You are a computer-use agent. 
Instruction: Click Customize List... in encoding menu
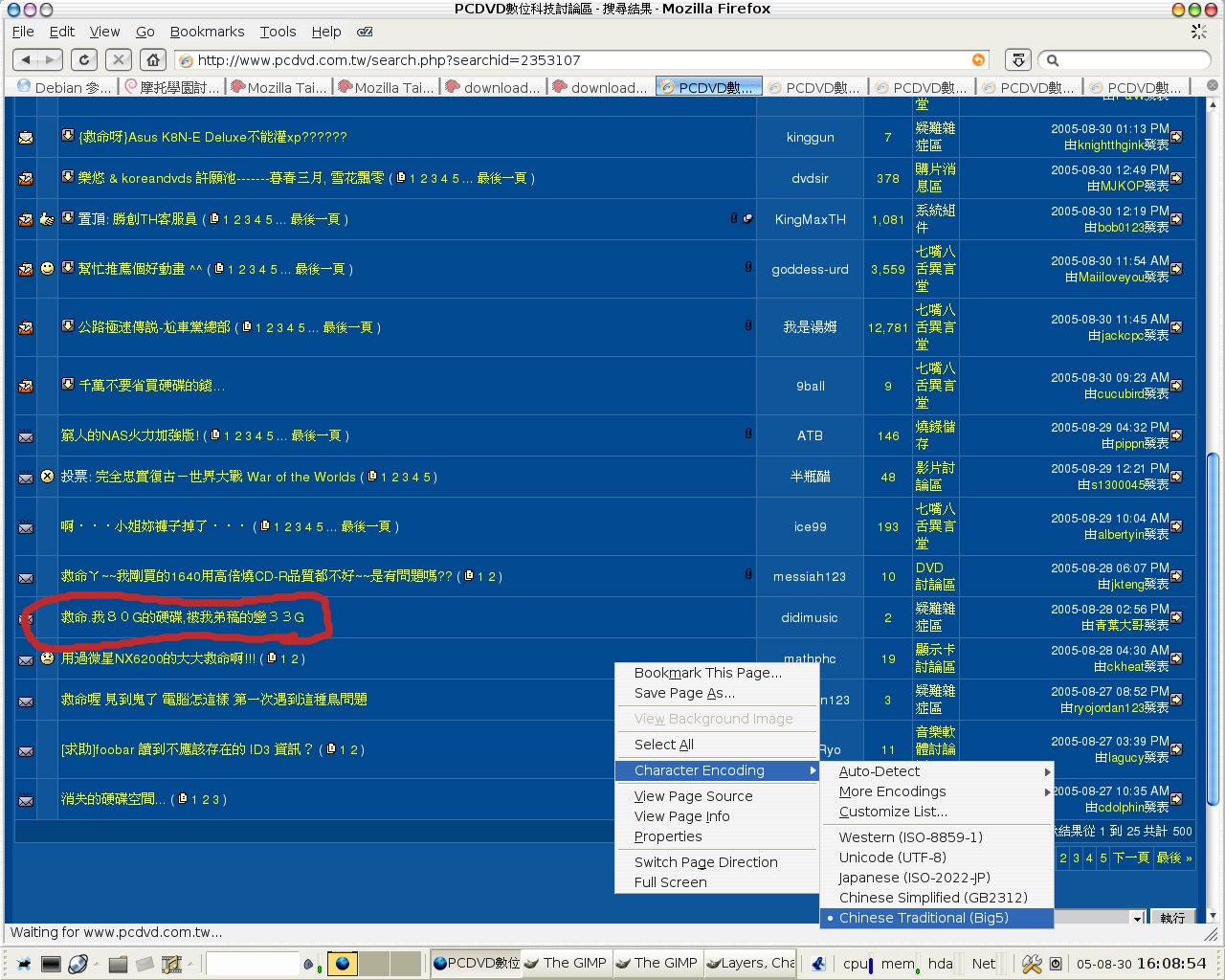click(893, 812)
